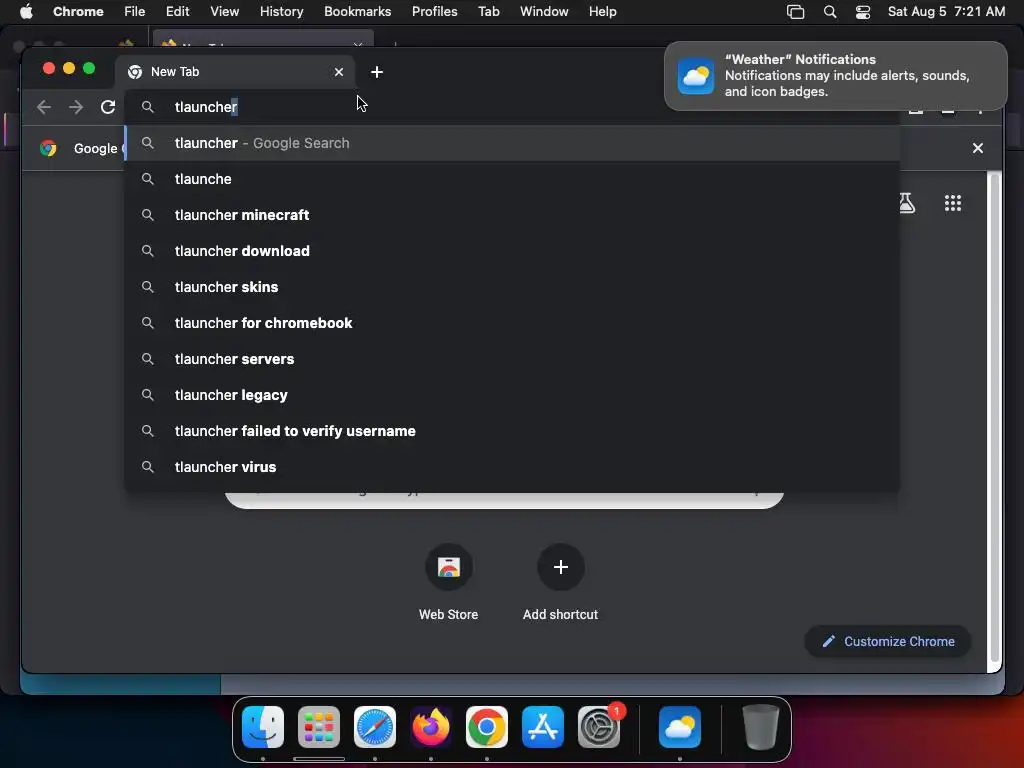Open a new tab with the plus icon
Image resolution: width=1024 pixels, height=768 pixels.
[x=377, y=72]
